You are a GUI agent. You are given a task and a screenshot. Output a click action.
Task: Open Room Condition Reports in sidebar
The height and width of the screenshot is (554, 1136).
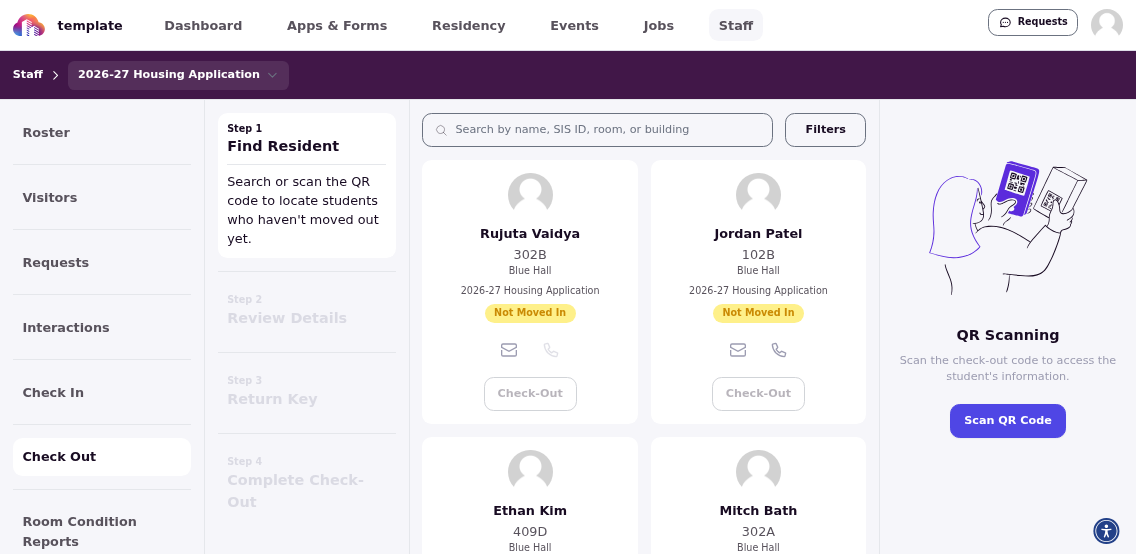pyautogui.click(x=102, y=532)
